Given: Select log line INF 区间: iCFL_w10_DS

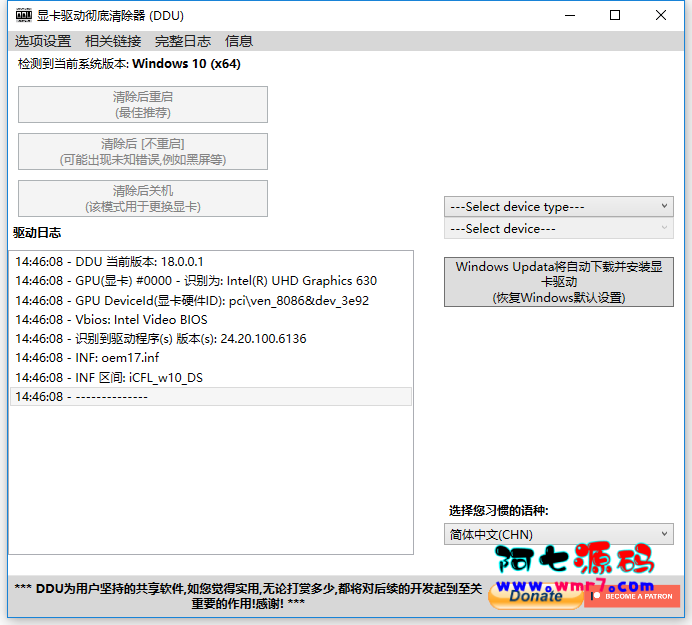Looking at the screenshot, I should pos(211,378).
